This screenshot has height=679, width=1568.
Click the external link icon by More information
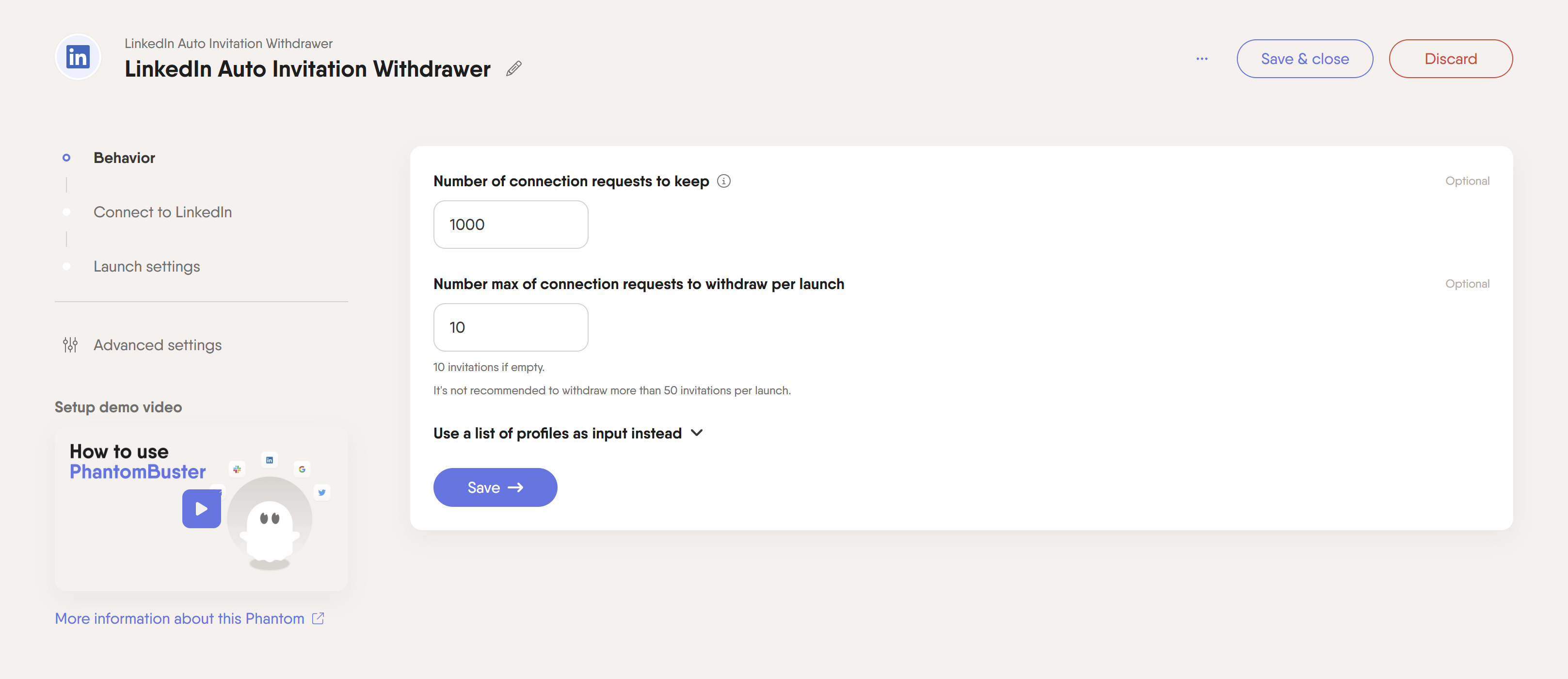318,618
